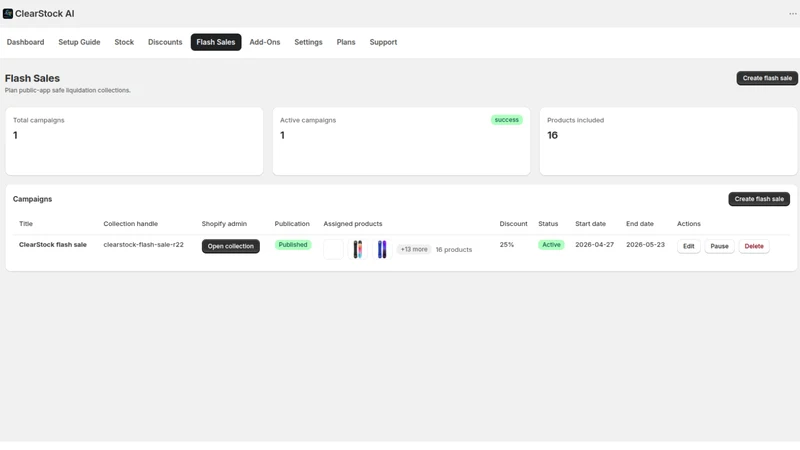Click the top Create flash sale button
Image resolution: width=800 pixels, height=450 pixels.
coord(767,78)
